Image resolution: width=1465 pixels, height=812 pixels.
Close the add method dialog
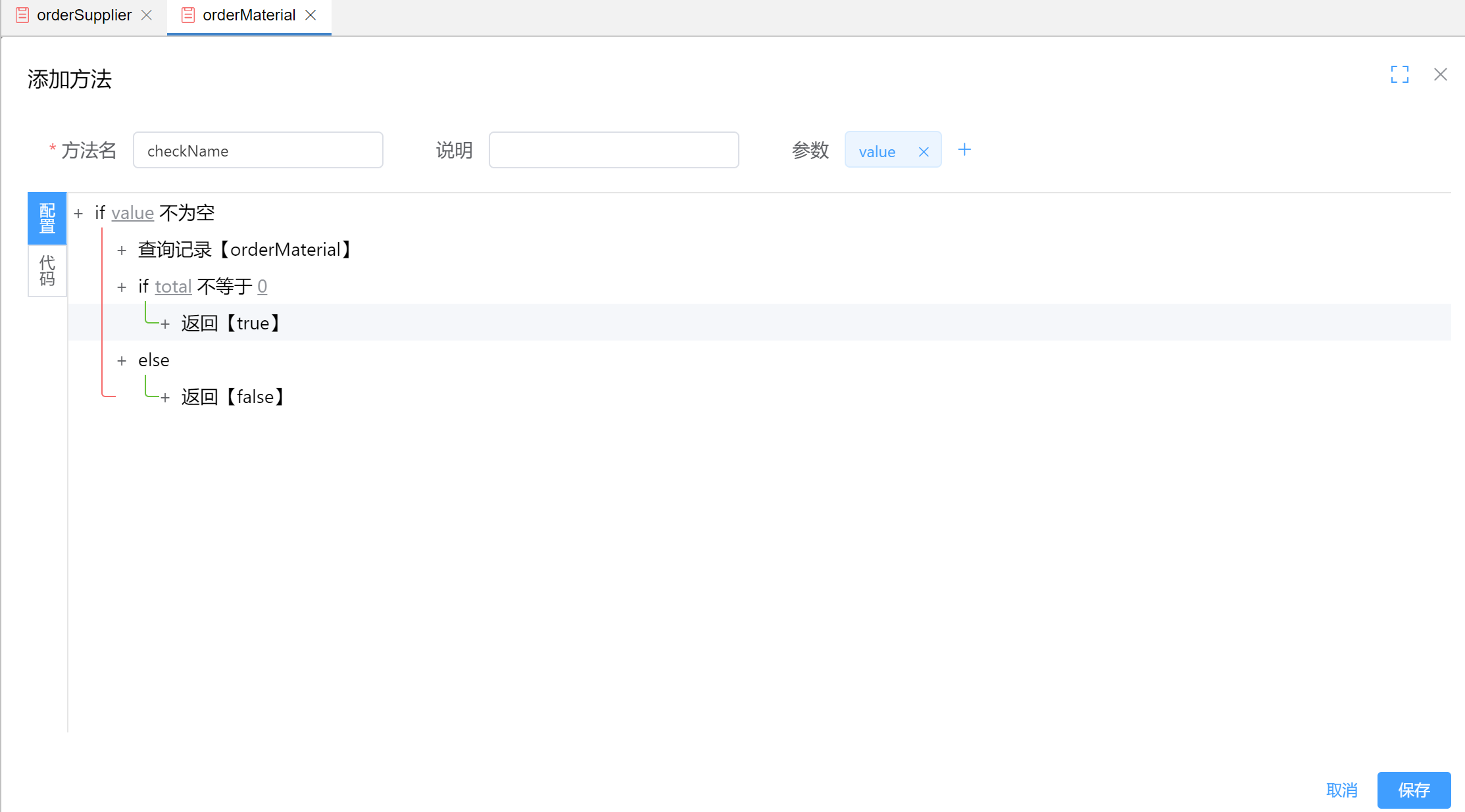[x=1440, y=74]
